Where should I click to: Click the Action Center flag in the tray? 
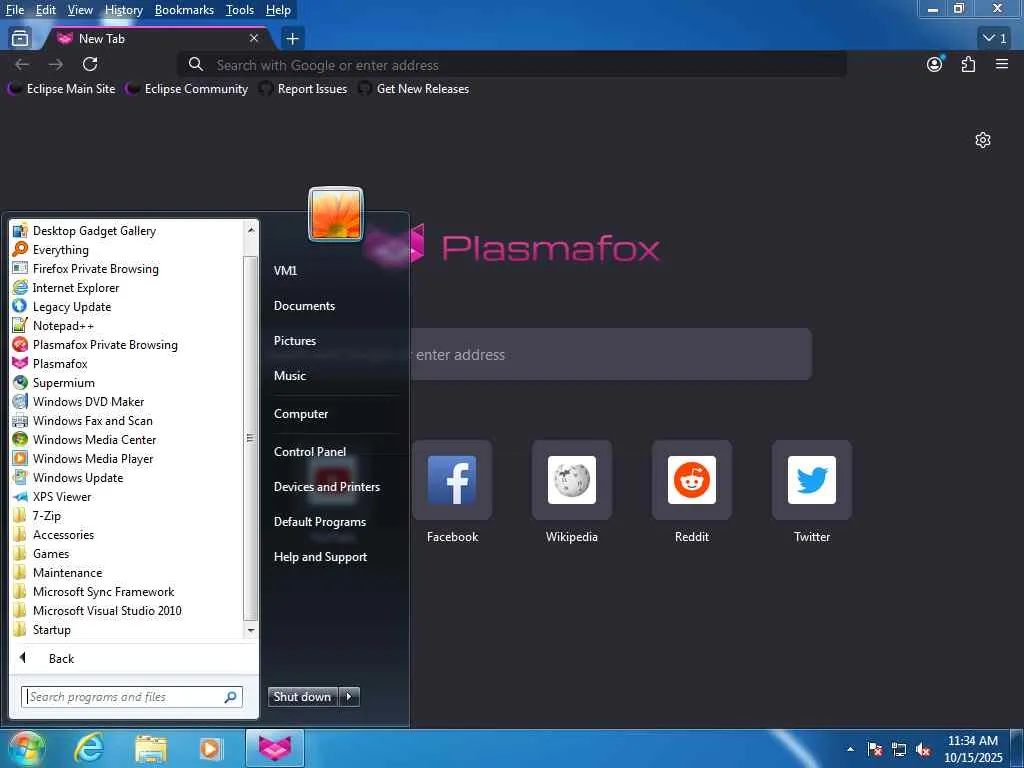point(875,749)
